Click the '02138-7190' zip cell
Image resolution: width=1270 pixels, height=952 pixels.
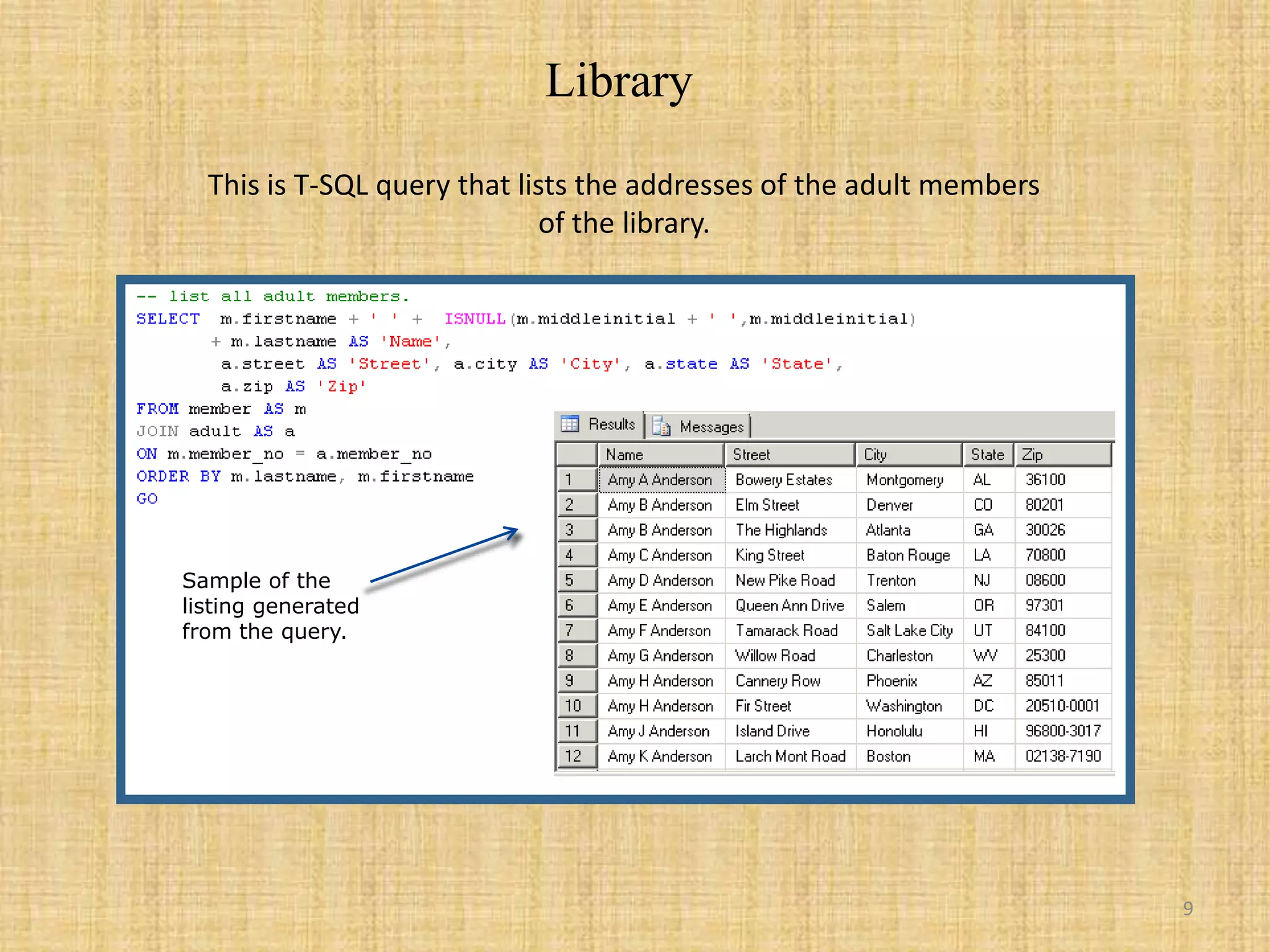click(x=1063, y=756)
